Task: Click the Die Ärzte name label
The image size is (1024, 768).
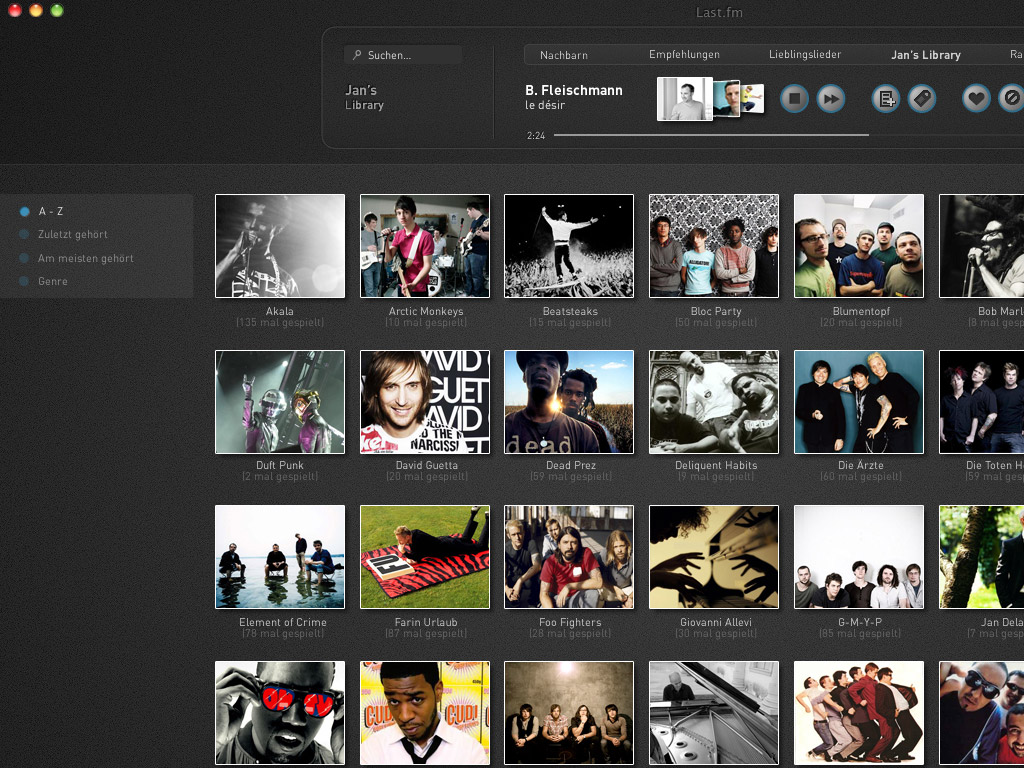Action: [x=861, y=465]
